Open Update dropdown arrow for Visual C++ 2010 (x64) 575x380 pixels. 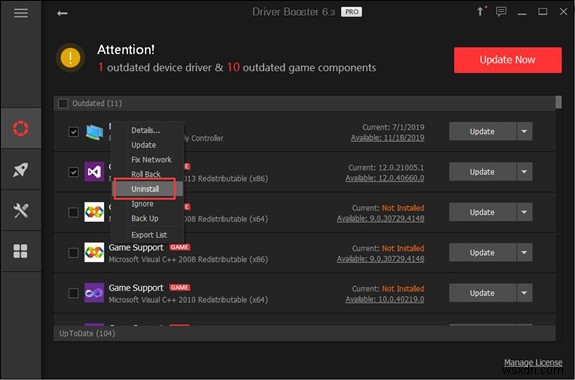pos(524,293)
